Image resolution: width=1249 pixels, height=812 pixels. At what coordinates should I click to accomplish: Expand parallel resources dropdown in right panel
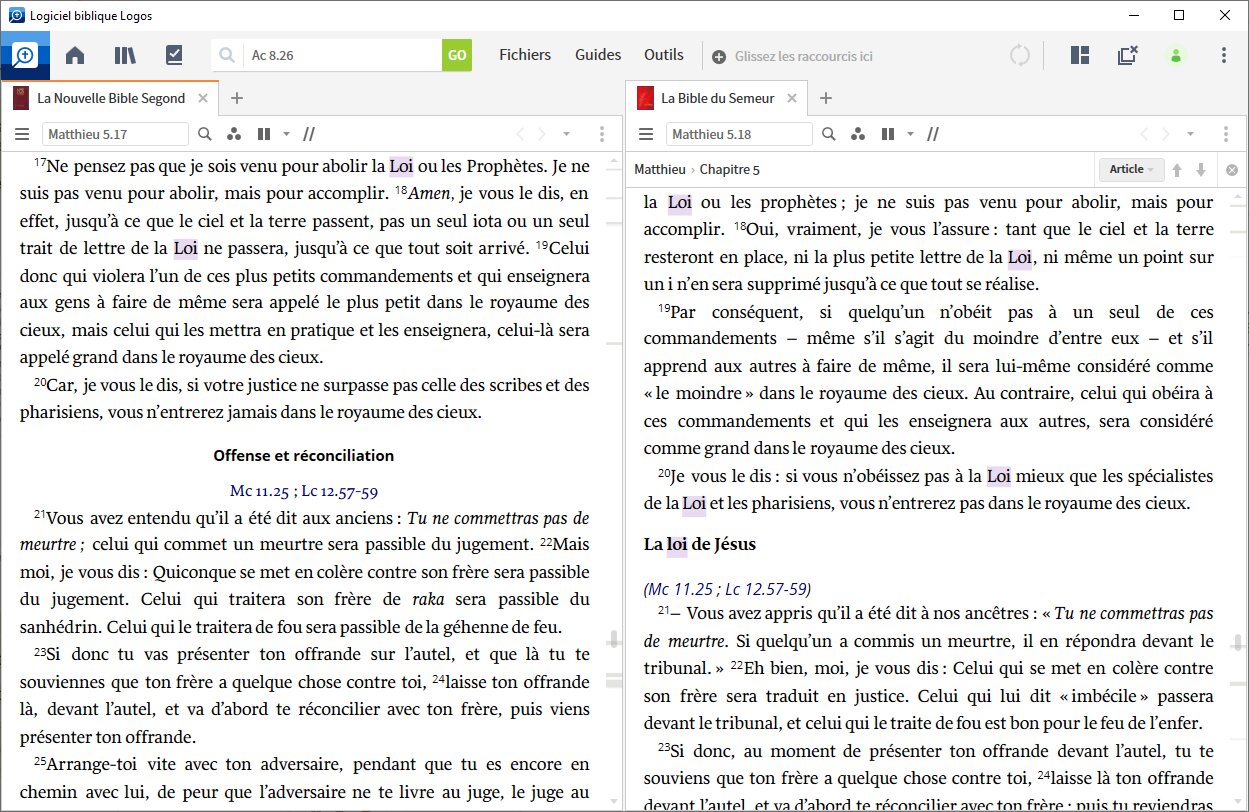tap(911, 134)
